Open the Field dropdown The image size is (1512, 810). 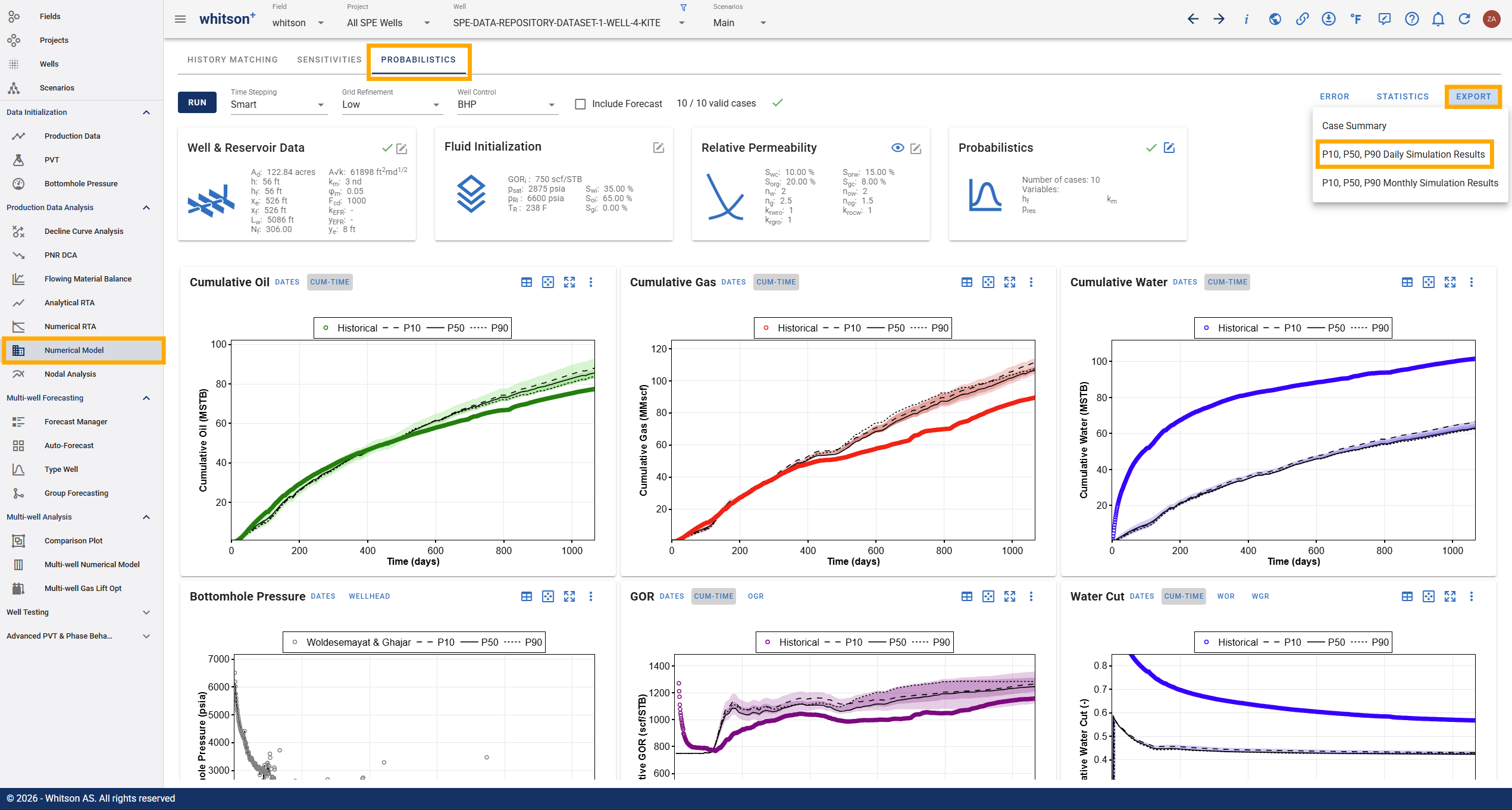(x=298, y=23)
